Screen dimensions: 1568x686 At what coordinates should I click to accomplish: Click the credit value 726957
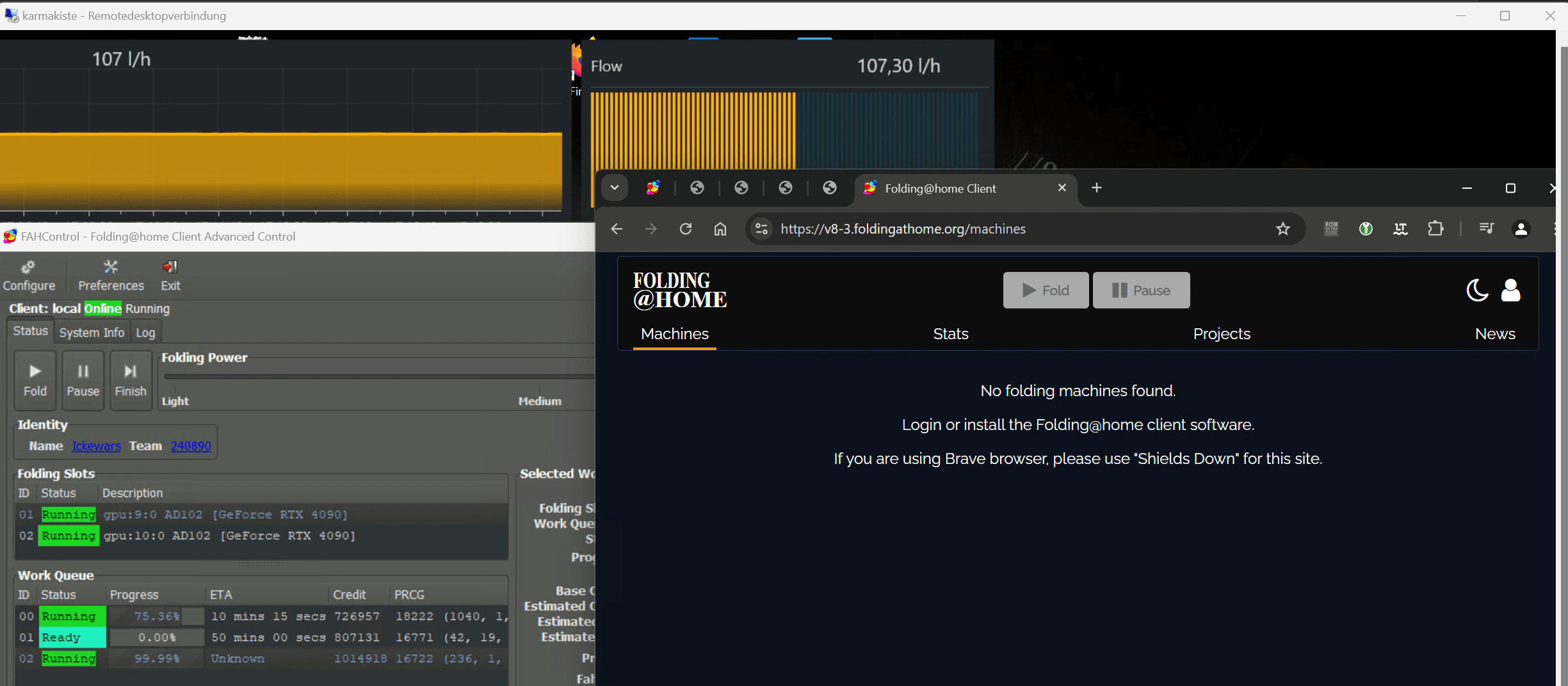coord(357,616)
